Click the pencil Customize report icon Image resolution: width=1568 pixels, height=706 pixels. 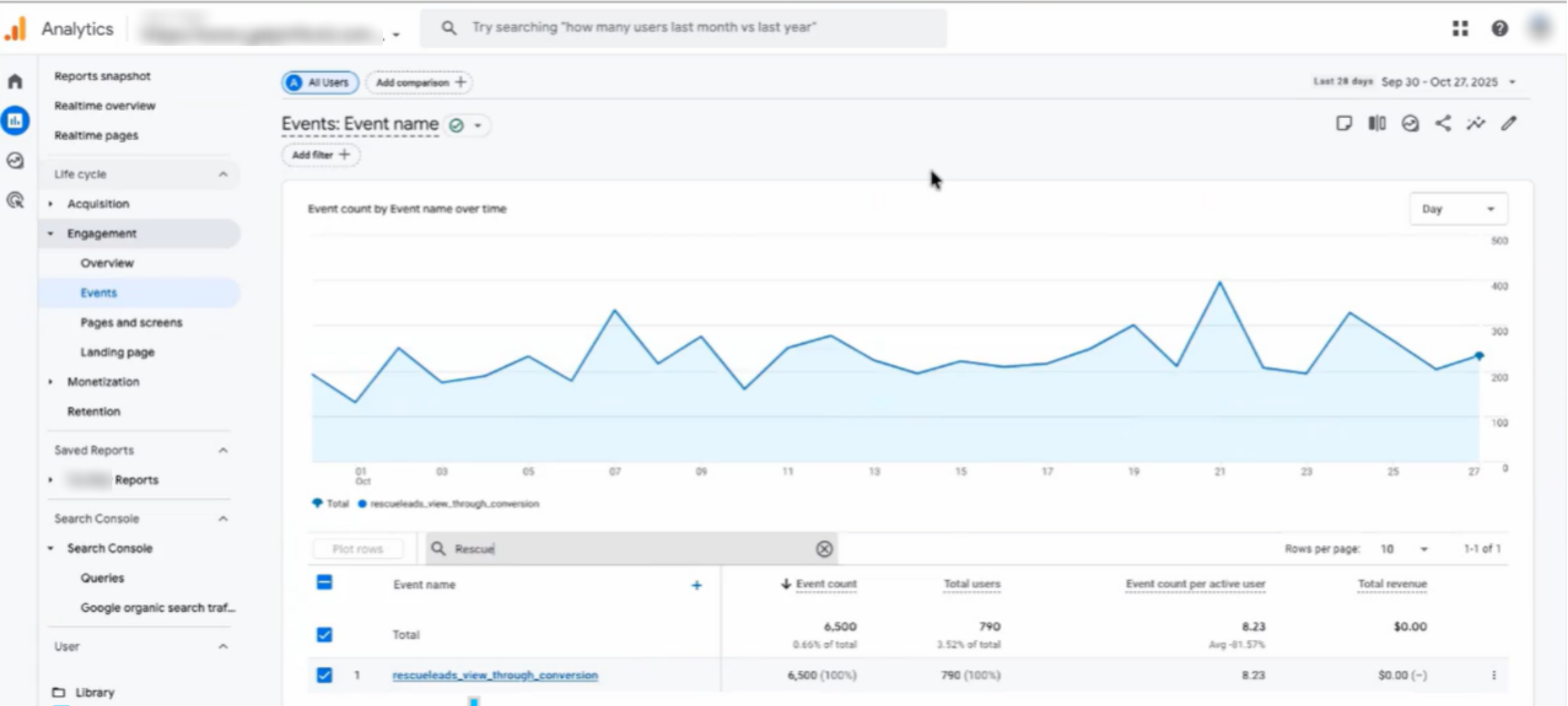point(1509,123)
